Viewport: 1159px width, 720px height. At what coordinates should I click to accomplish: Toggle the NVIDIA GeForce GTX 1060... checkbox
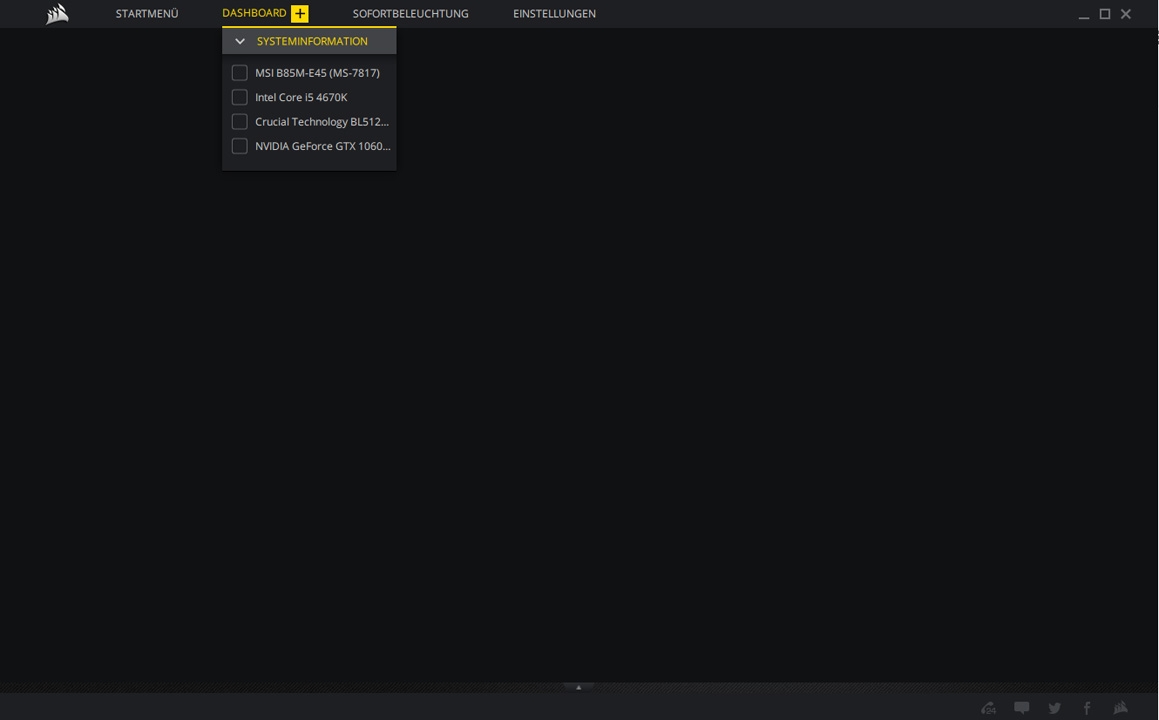click(x=239, y=146)
